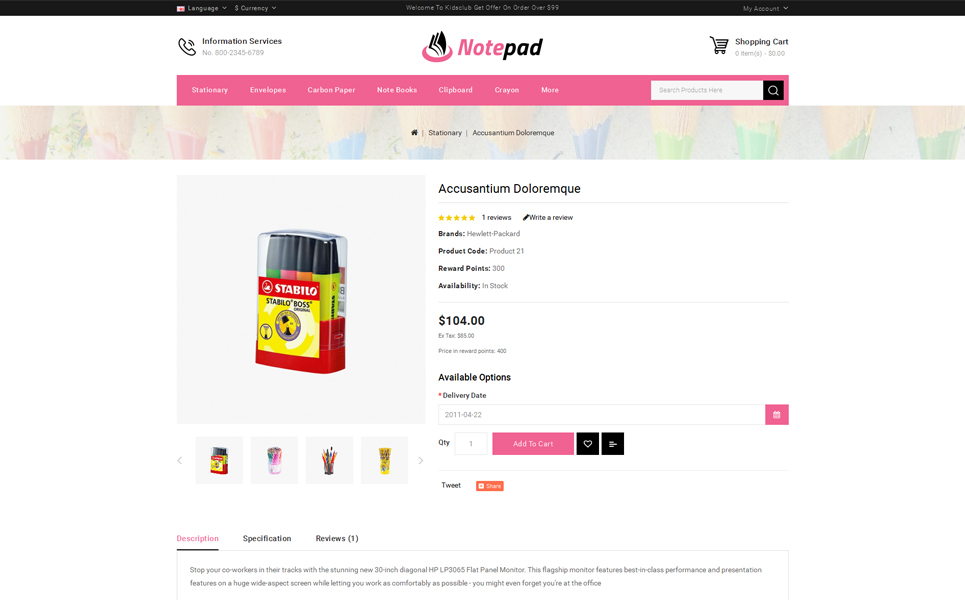Expand the Currency dropdown
The width and height of the screenshot is (965, 600).
pos(255,8)
